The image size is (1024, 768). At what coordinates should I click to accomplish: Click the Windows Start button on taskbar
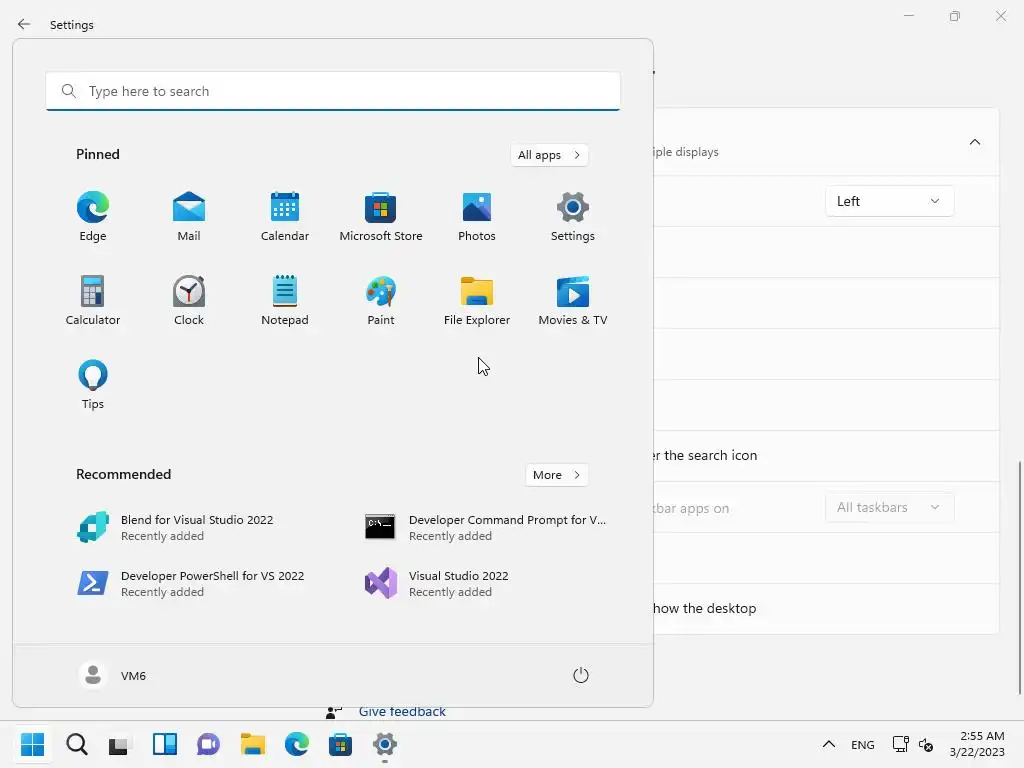pyautogui.click(x=32, y=744)
